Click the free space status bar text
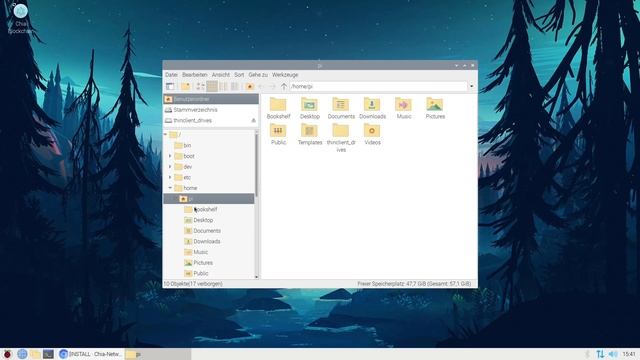 [414, 283]
